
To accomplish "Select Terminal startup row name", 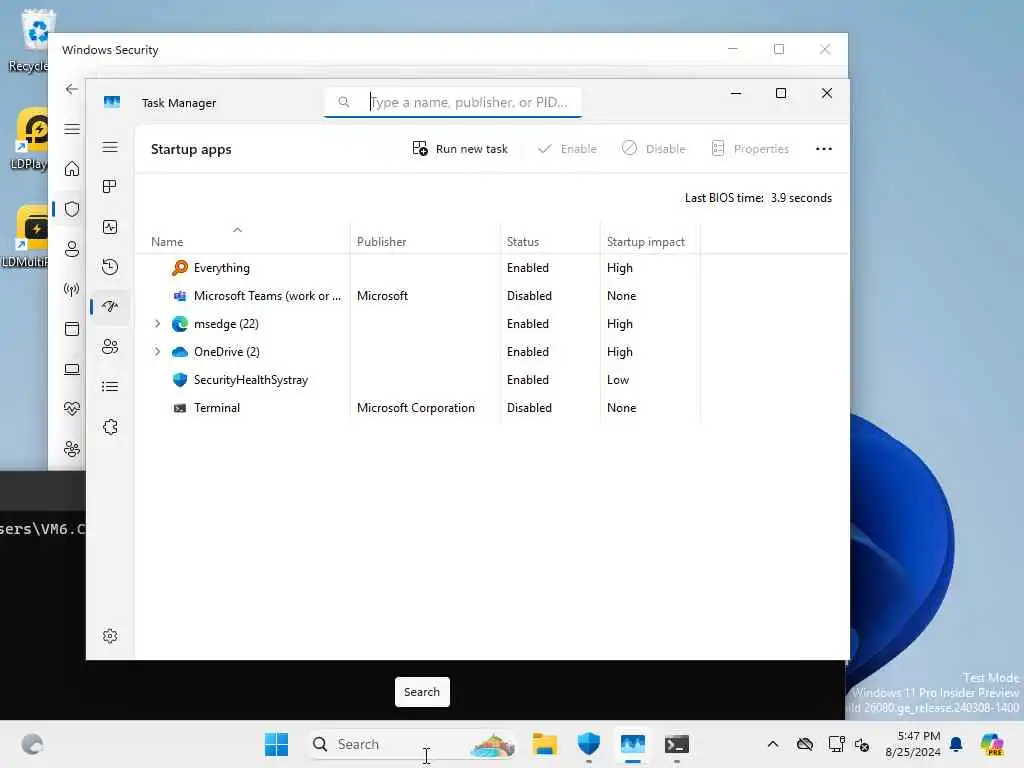I will [217, 408].
